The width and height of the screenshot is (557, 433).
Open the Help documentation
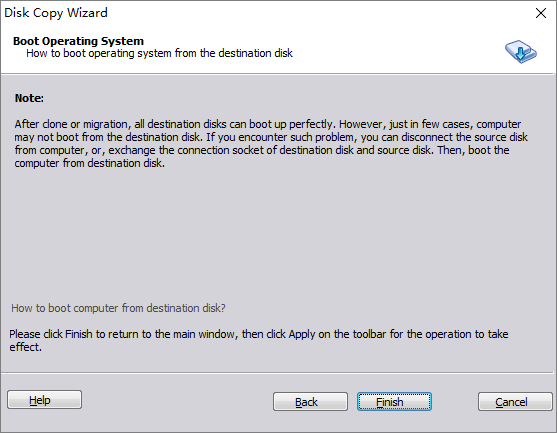44,400
